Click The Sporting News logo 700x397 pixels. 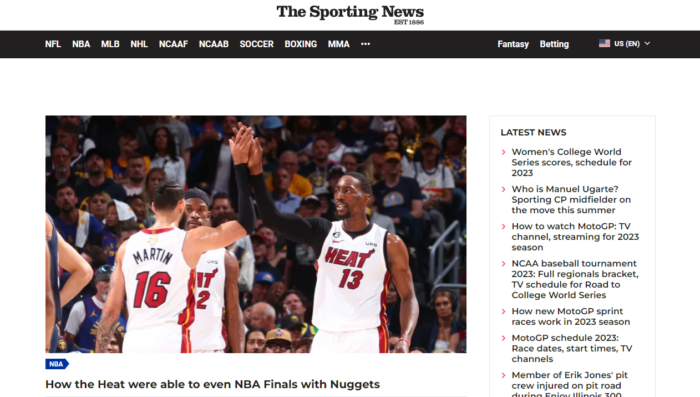coord(350,14)
